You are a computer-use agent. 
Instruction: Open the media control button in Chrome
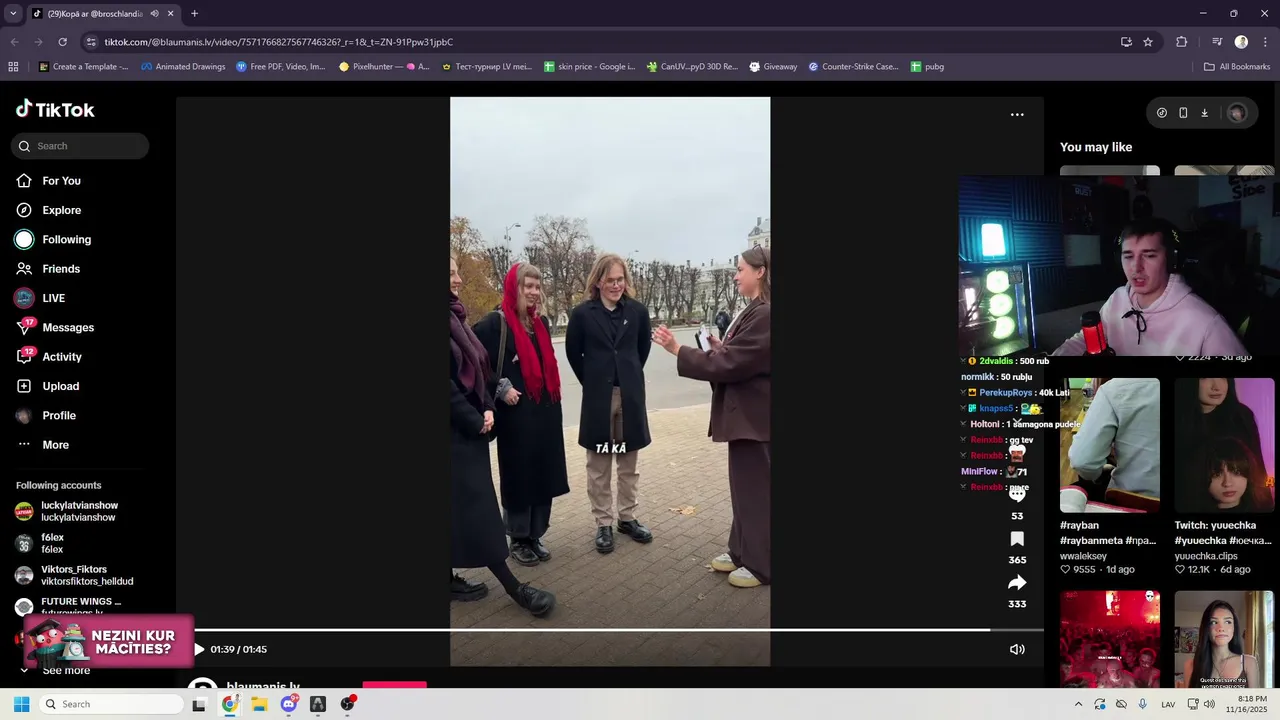coord(1217,42)
